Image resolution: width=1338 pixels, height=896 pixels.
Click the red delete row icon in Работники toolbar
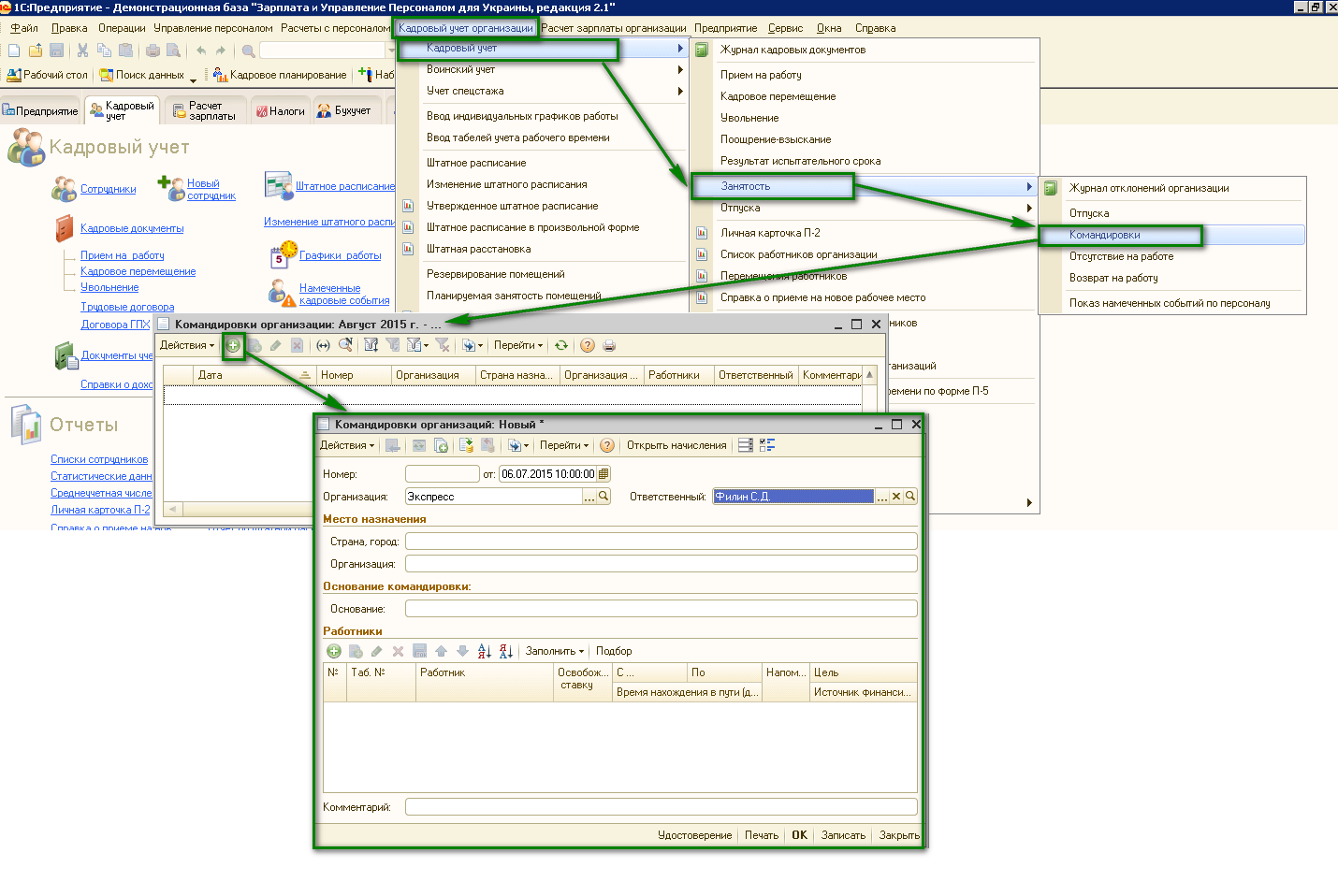pyautogui.click(x=398, y=651)
